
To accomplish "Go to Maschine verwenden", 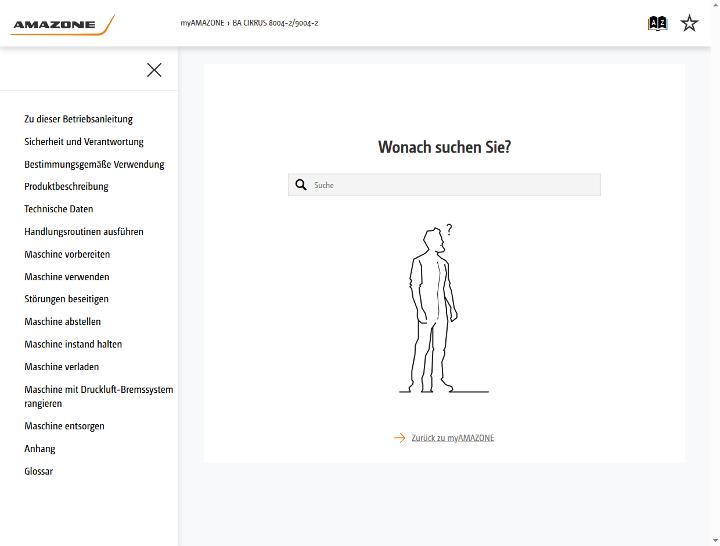I will pos(67,276).
